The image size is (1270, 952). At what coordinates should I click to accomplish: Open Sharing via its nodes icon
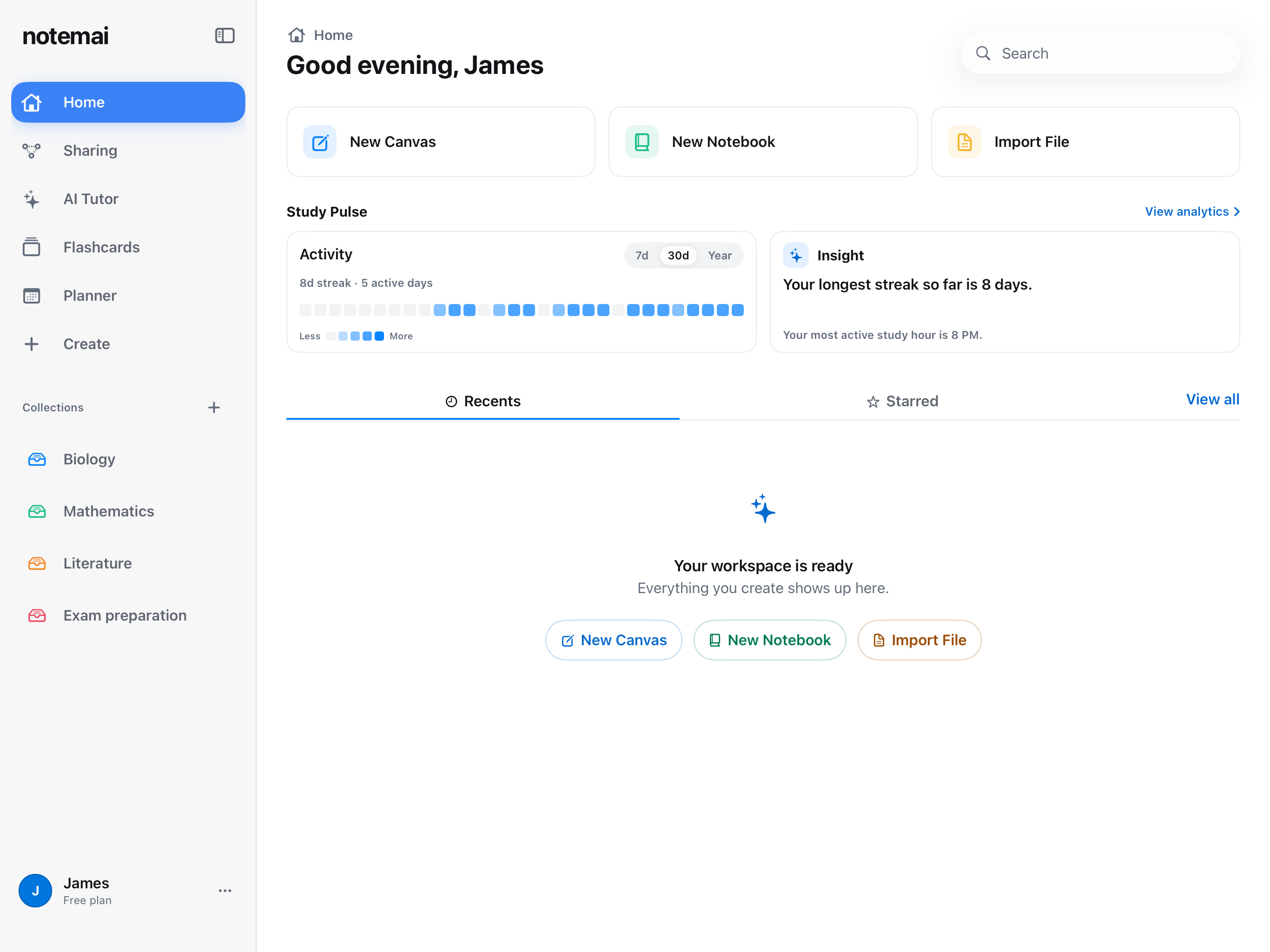pyautogui.click(x=32, y=151)
